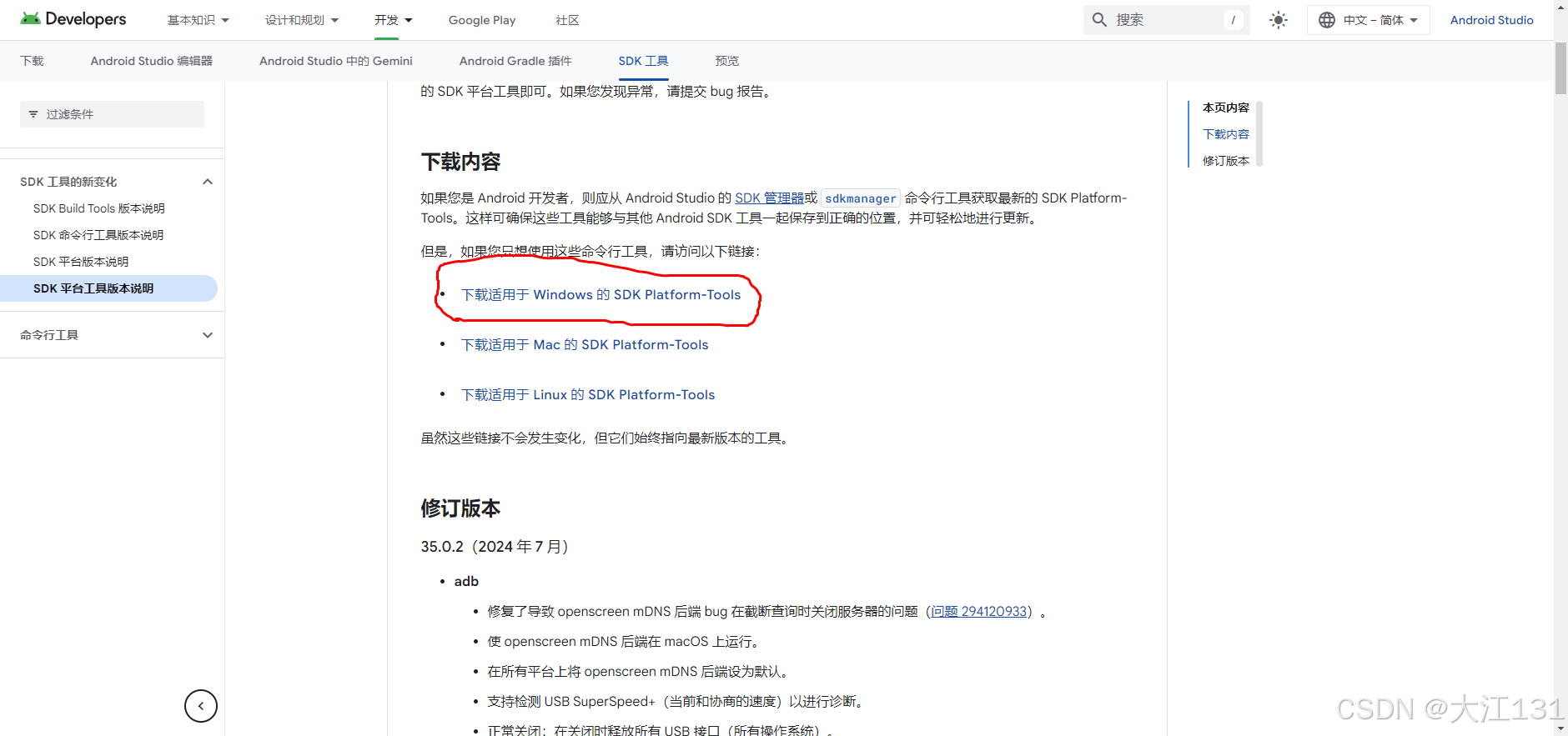This screenshot has height=736, width=1568.
Task: Open the Google Play menu item
Action: [482, 20]
